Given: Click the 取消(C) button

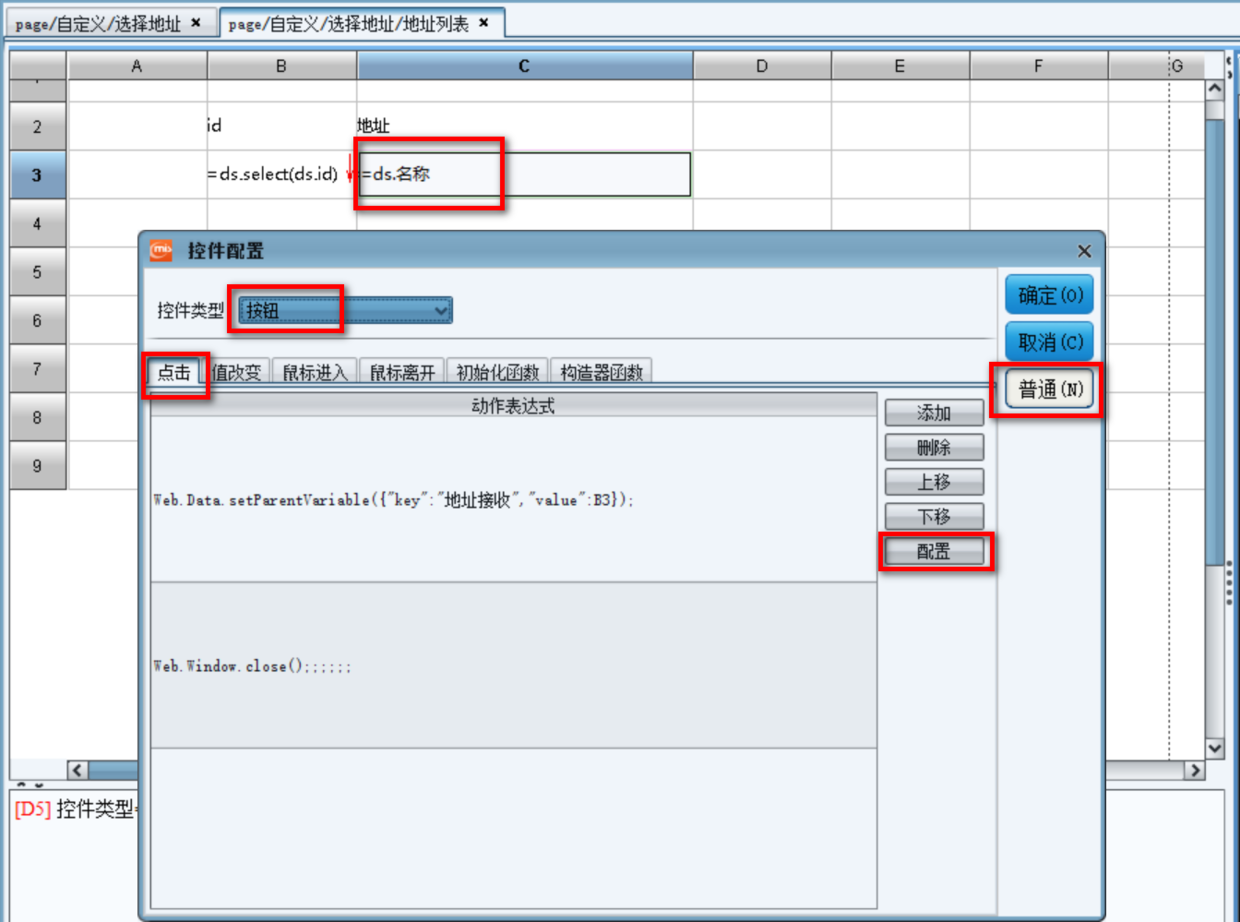Looking at the screenshot, I should [x=1050, y=342].
